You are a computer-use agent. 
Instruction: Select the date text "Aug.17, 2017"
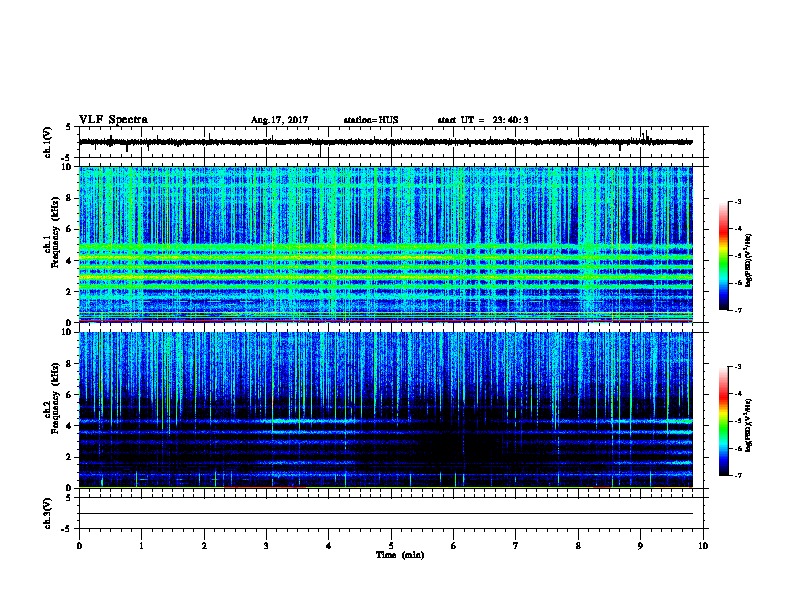point(279,120)
